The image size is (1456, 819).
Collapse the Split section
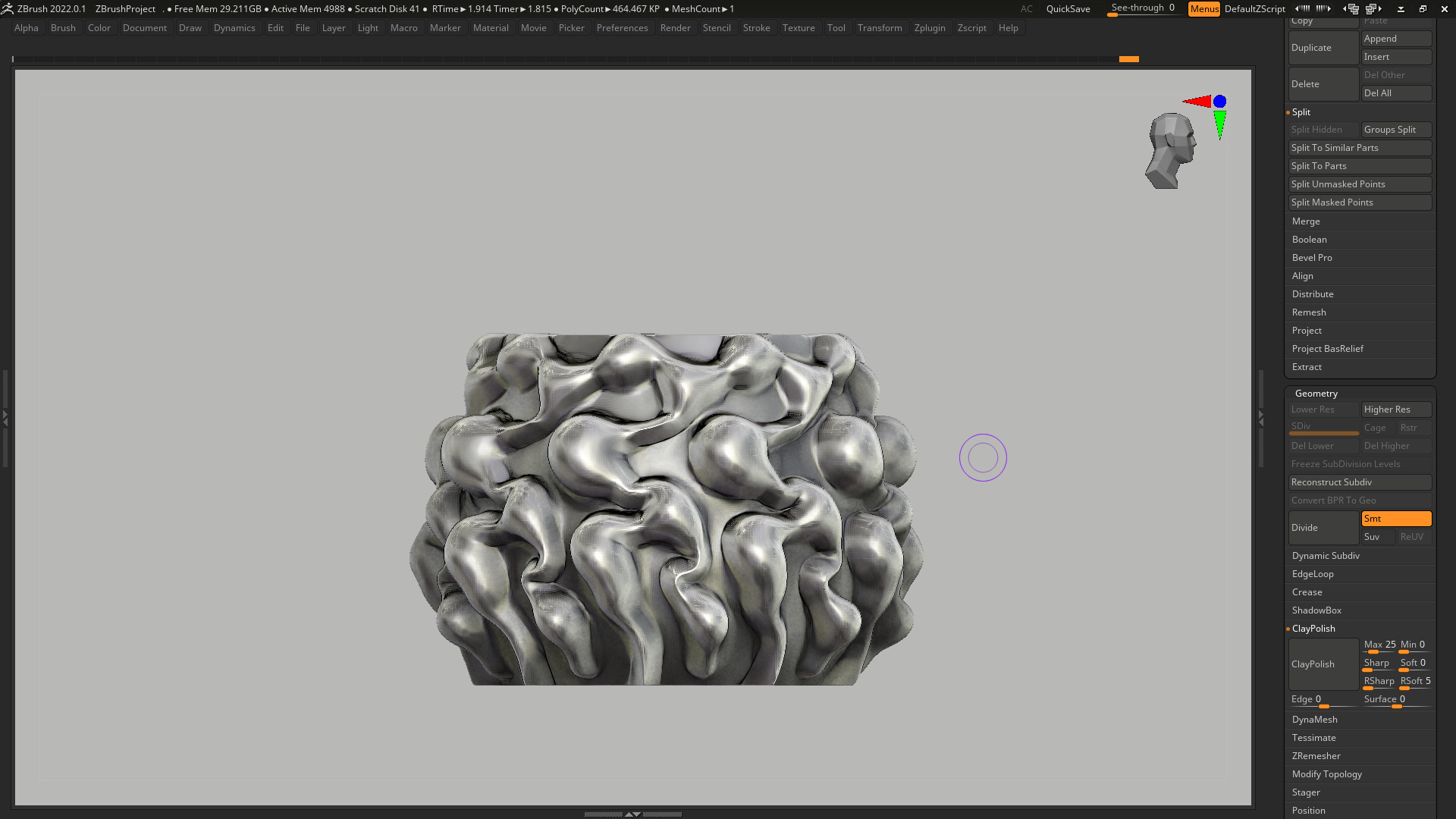click(1301, 111)
